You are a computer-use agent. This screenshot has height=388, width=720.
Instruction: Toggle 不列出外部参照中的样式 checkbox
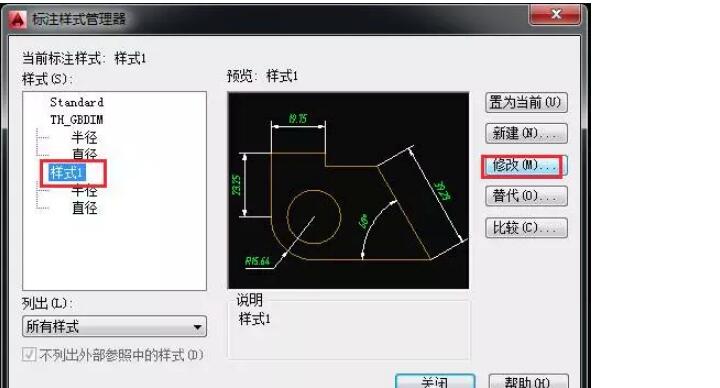(29, 354)
